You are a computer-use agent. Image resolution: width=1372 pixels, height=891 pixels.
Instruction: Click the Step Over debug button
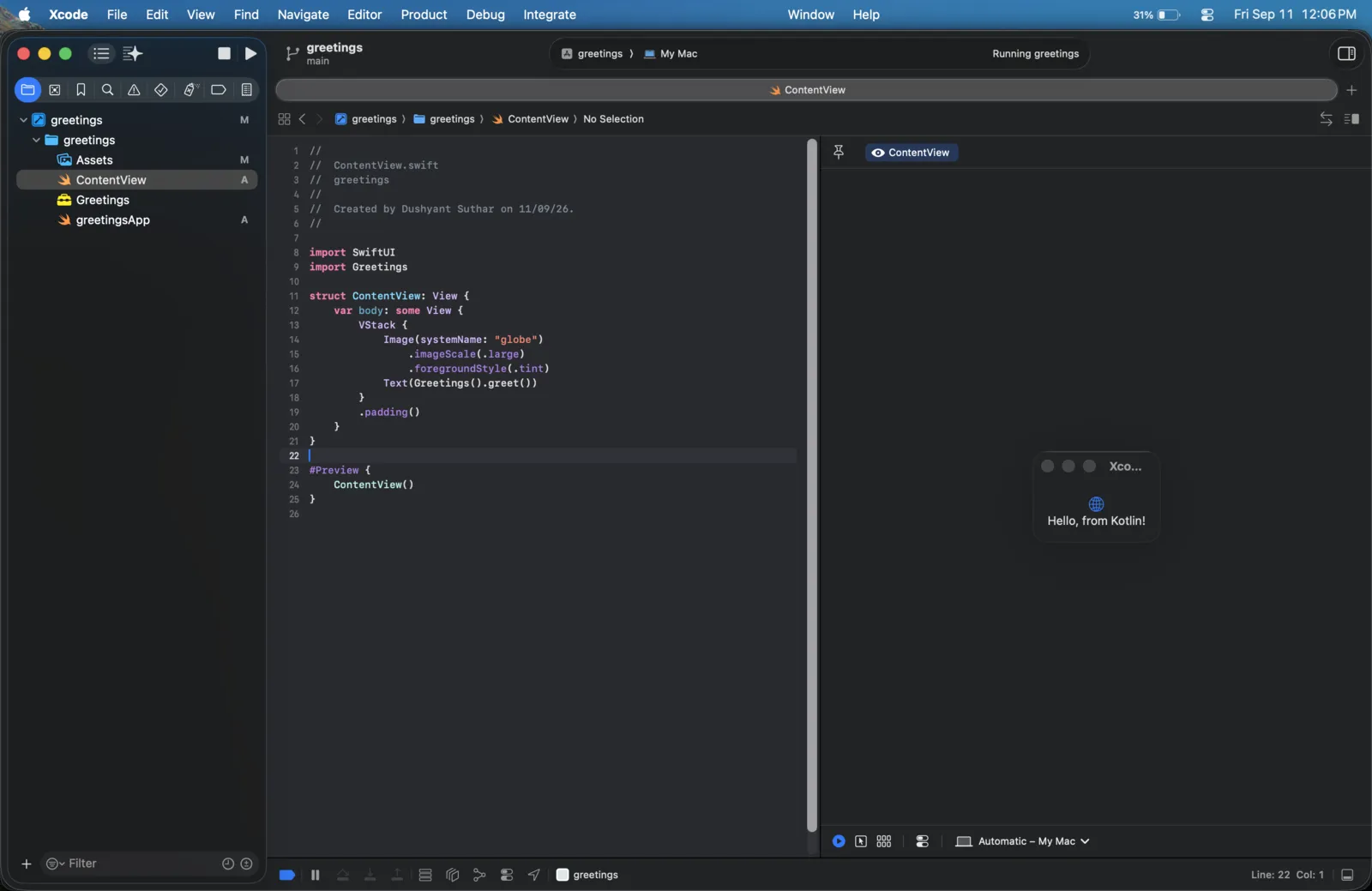(x=343, y=875)
